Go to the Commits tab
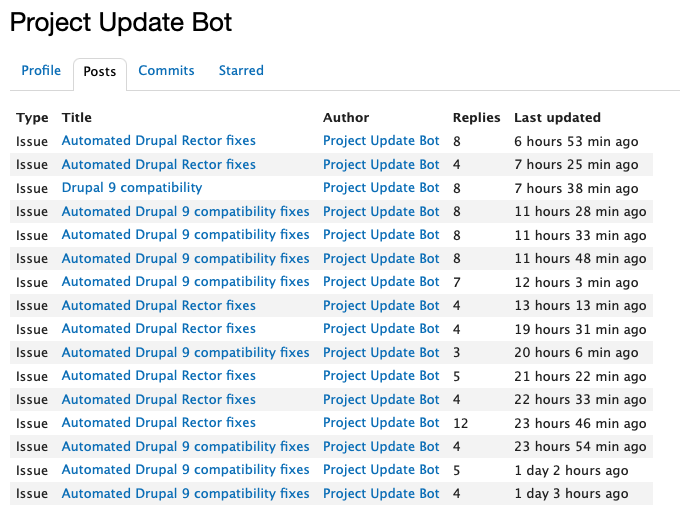Viewport: 680px width, 510px height. click(166, 71)
